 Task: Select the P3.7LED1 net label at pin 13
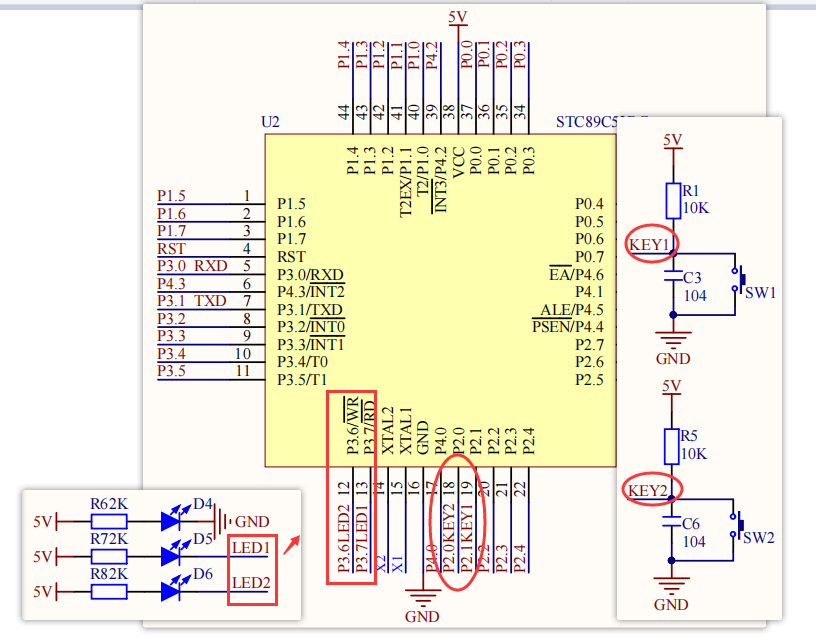pos(362,538)
